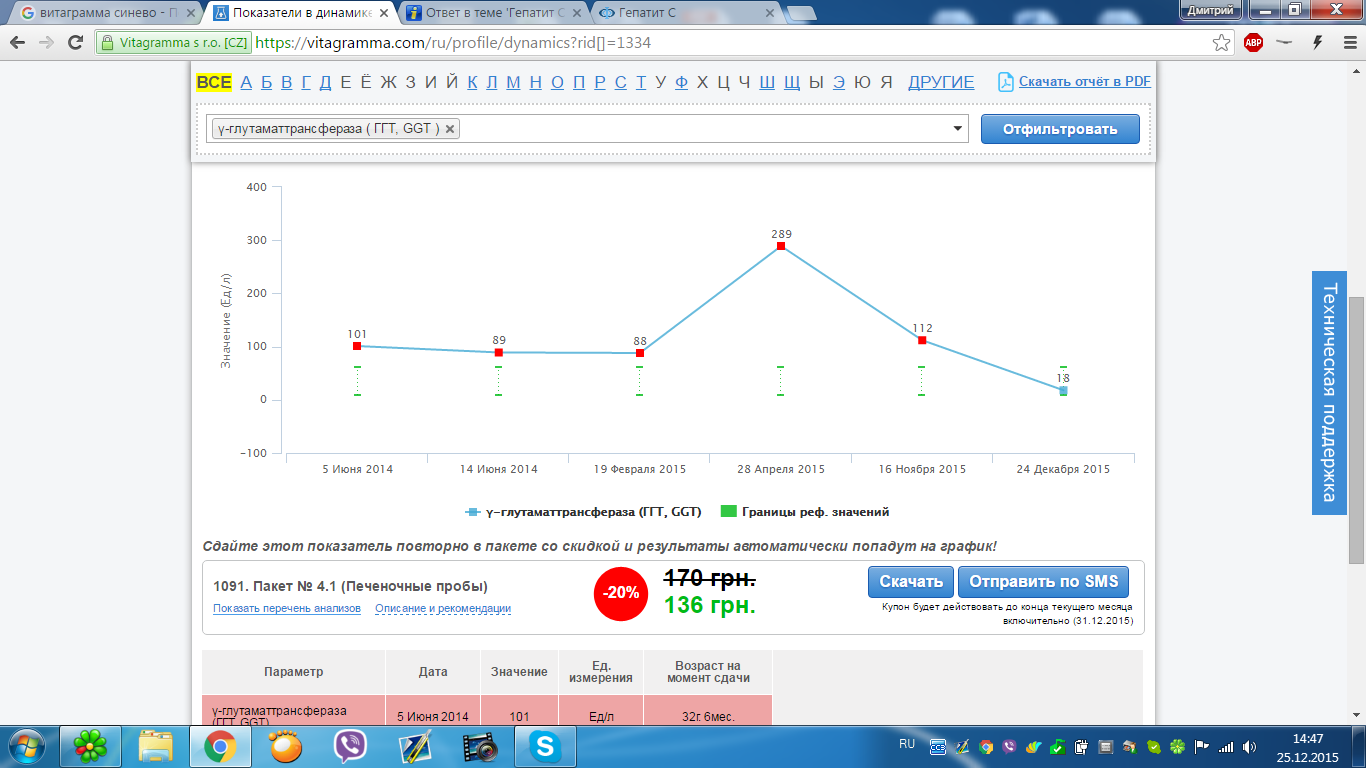Image resolution: width=1366 pixels, height=768 pixels.
Task: Remove the GGT filter tag with x
Action: 450,128
